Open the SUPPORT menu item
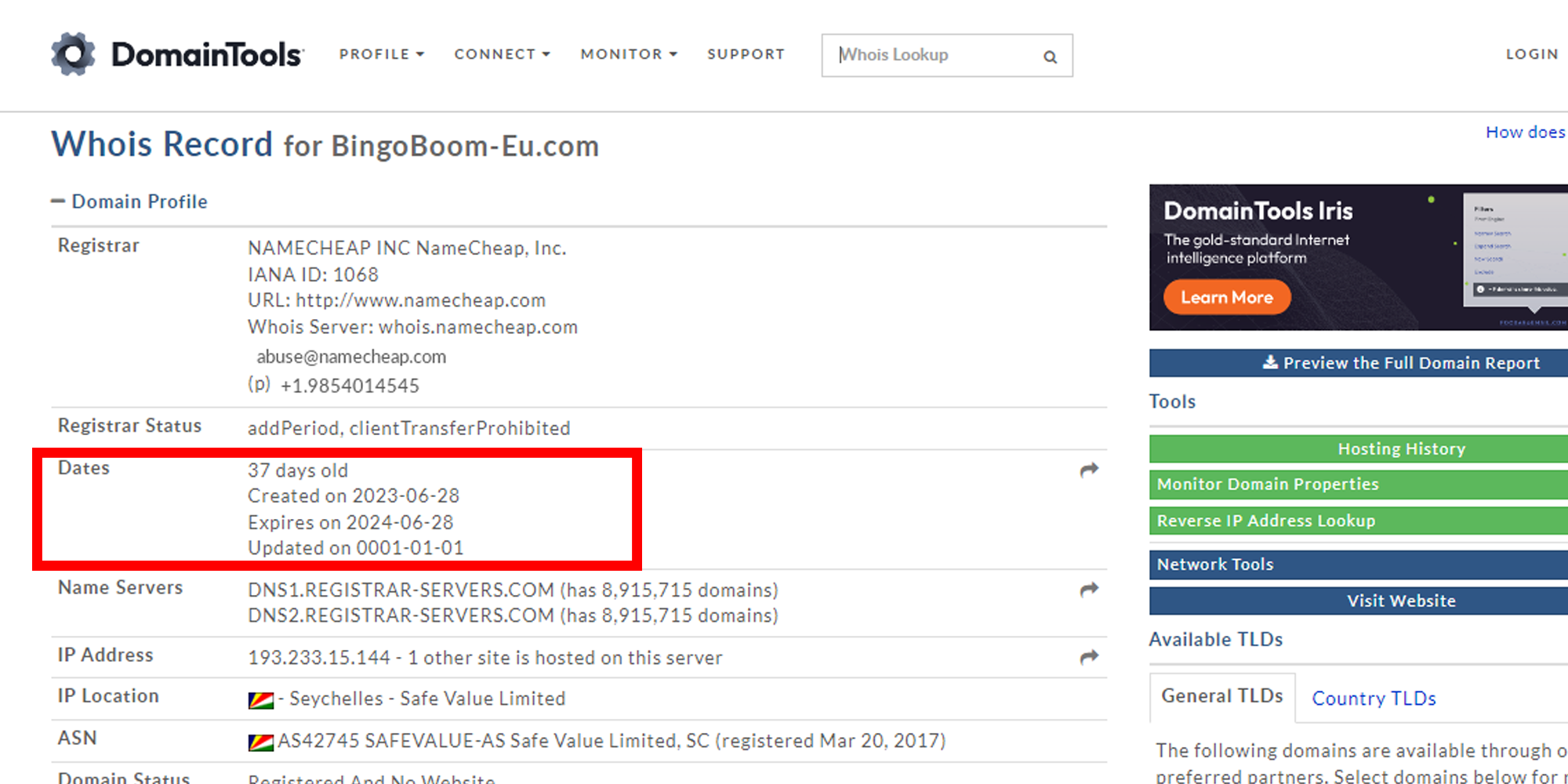Viewport: 1568px width, 784px height. point(746,54)
